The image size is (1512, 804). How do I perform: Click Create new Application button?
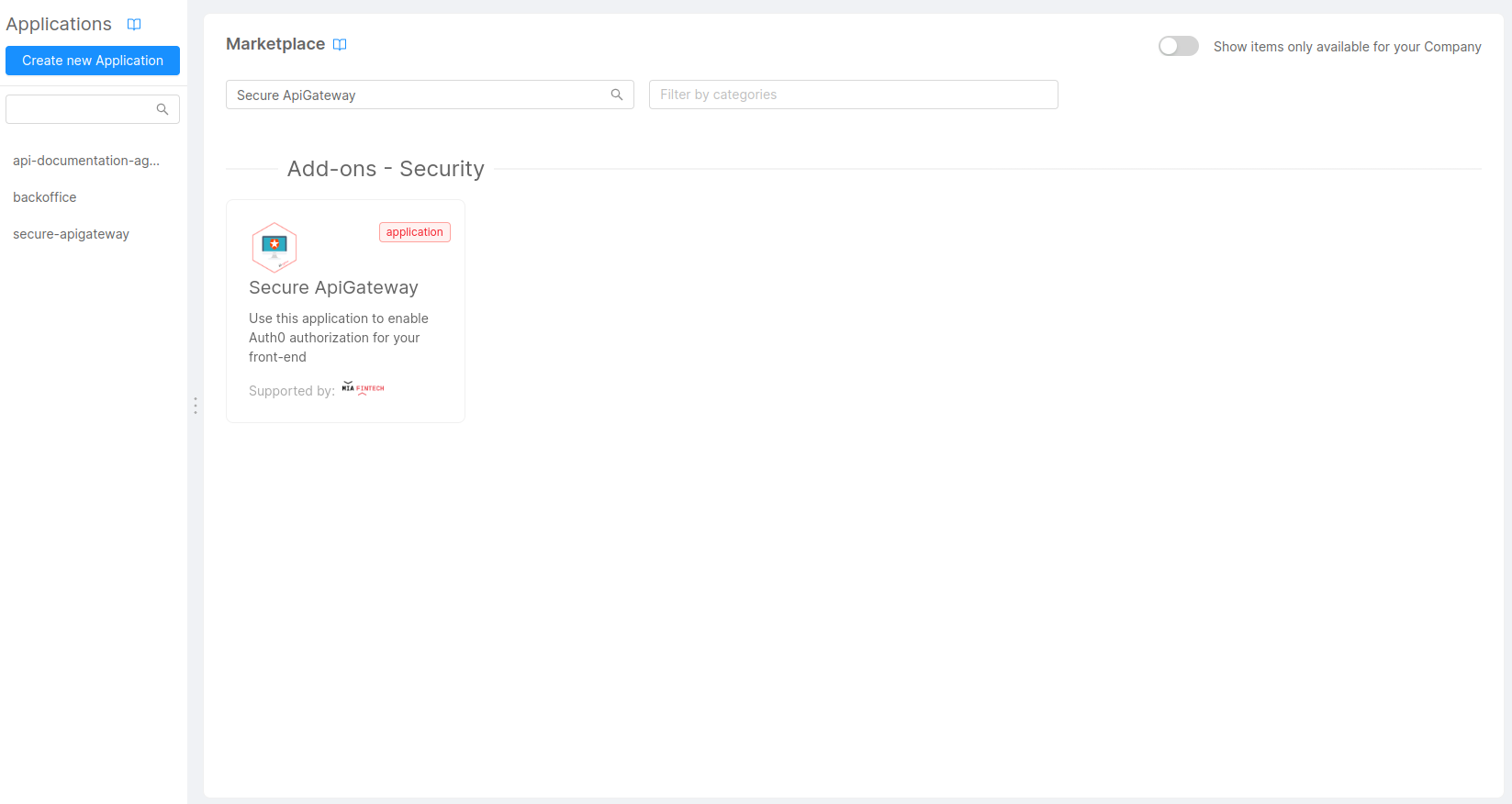(x=93, y=61)
